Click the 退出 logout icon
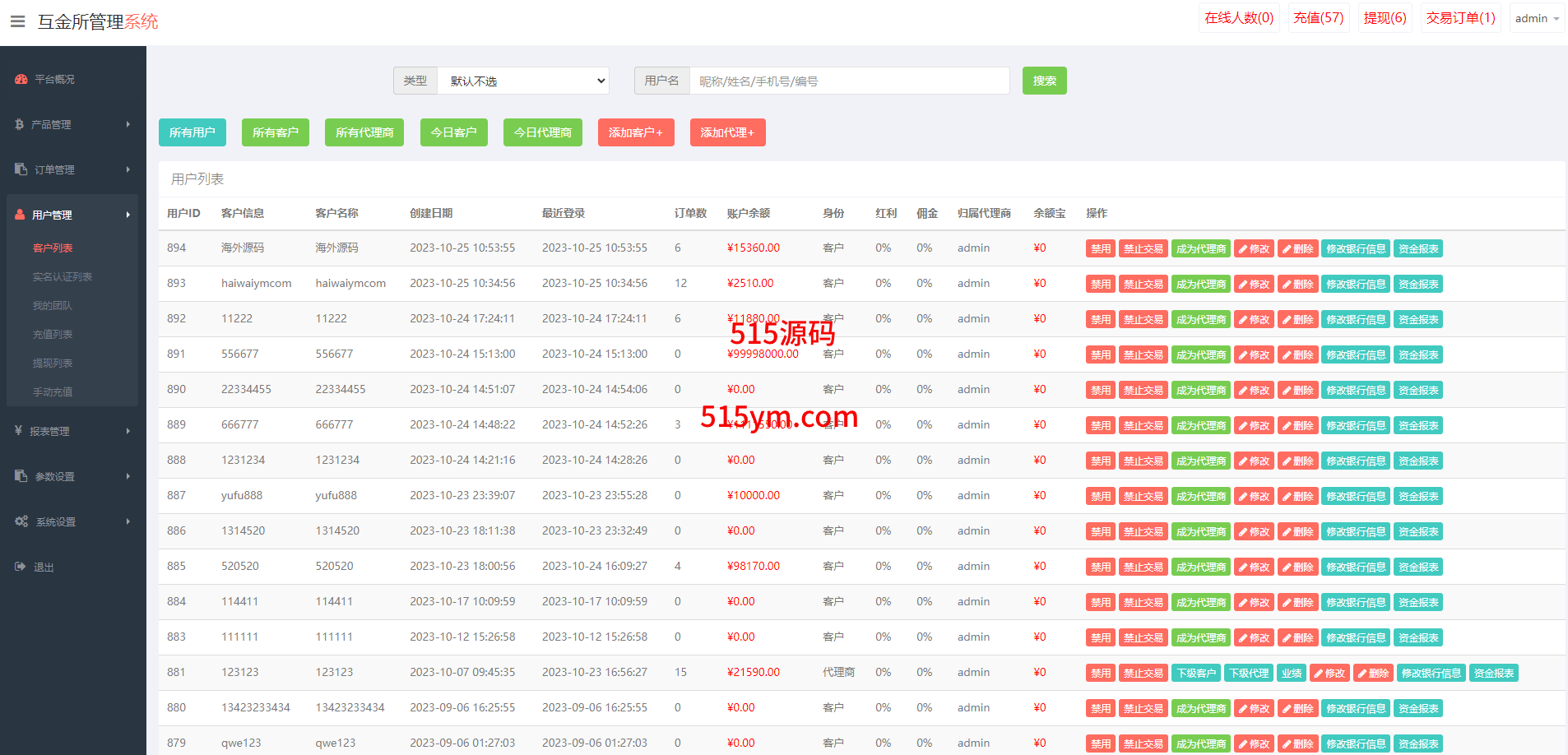Image resolution: width=1568 pixels, height=755 pixels. pyautogui.click(x=21, y=567)
